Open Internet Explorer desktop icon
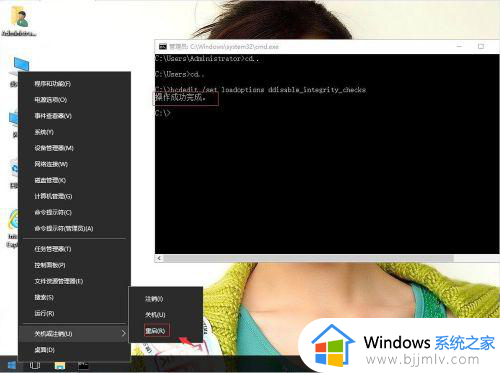Image resolution: width=500 pixels, height=373 pixels. point(13,228)
